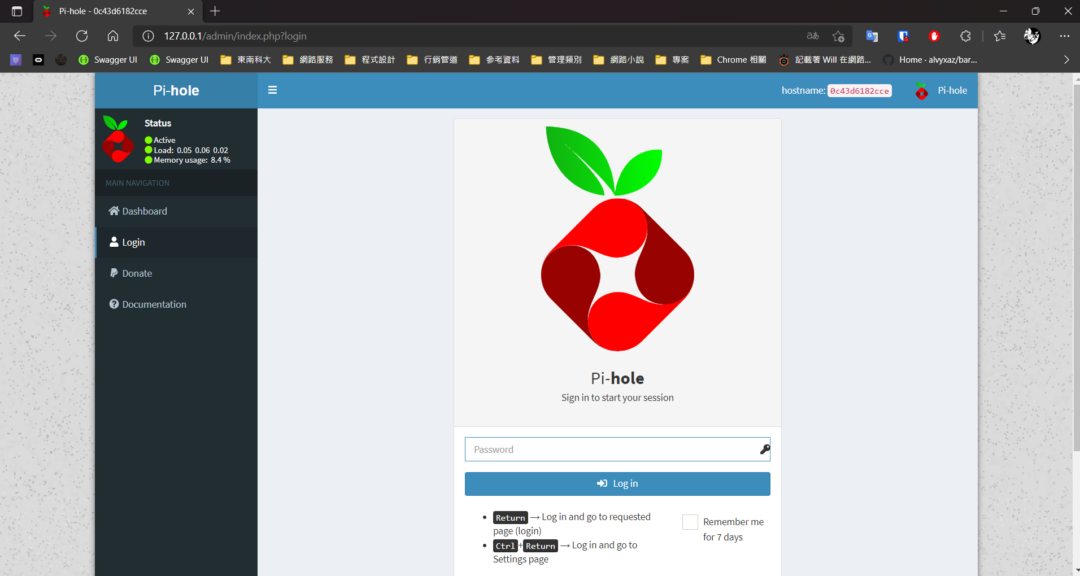Select the Pi-hole - 0c43d6182cce tab
This screenshot has height=576, width=1080.
coord(117,12)
